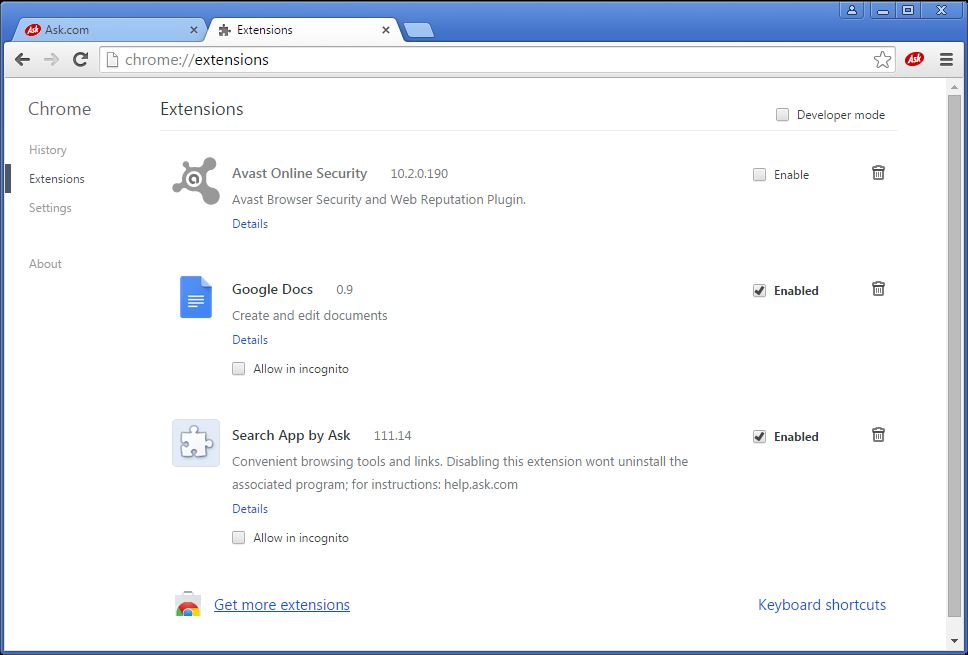Screen dimensions: 968x655
Task: Open the Get more extensions link
Action: point(282,605)
